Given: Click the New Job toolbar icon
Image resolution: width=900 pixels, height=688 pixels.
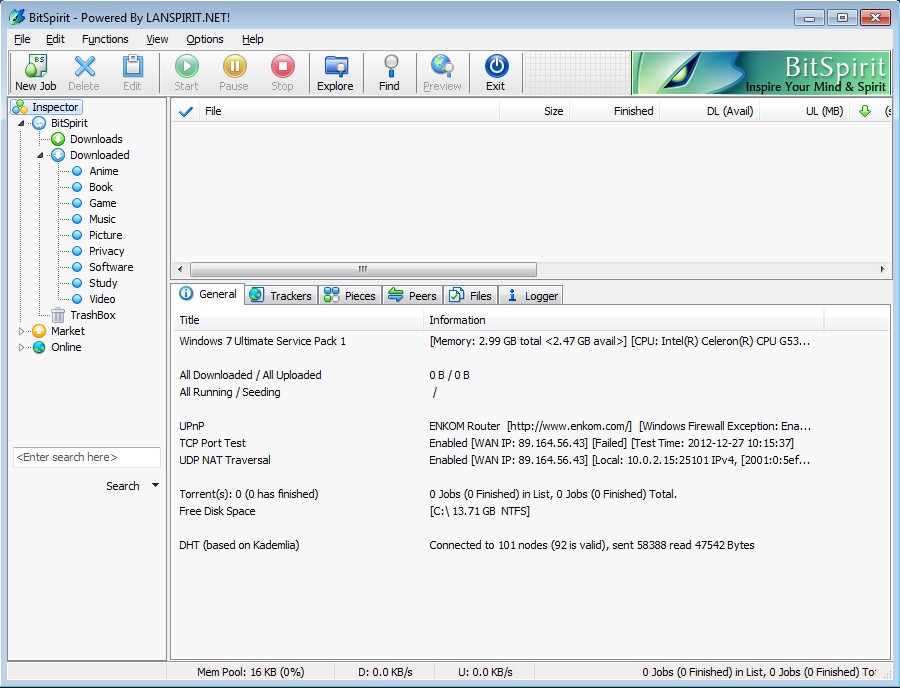Looking at the screenshot, I should click(x=35, y=67).
